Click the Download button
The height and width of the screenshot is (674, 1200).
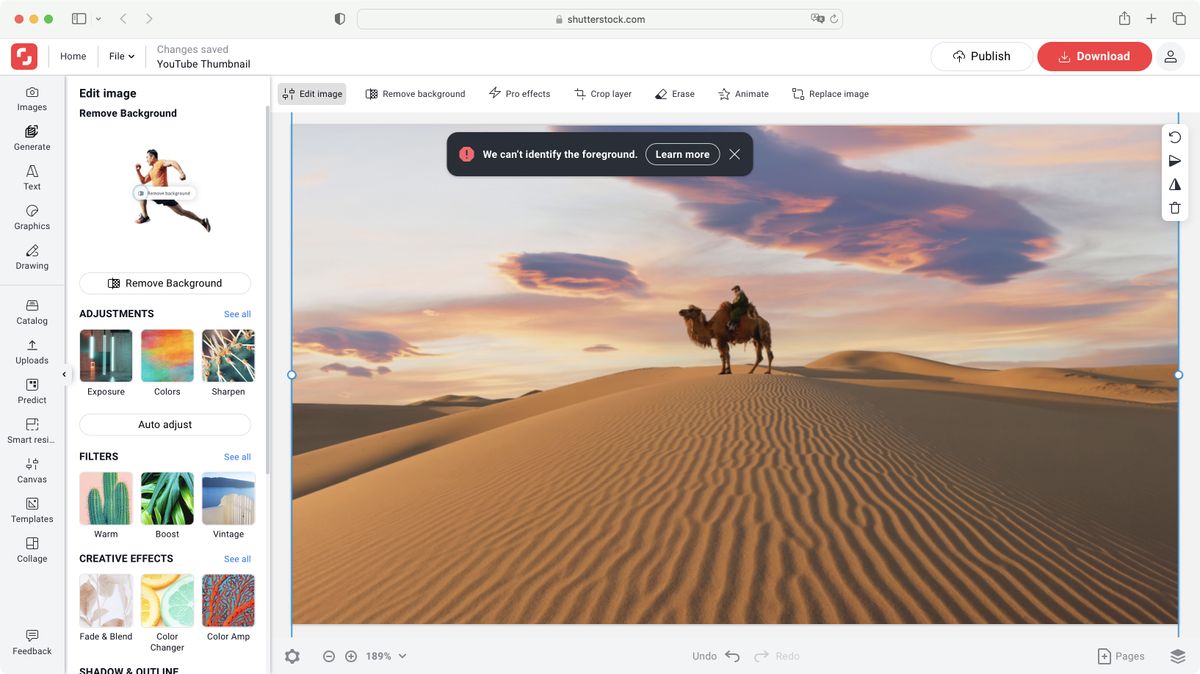point(1094,56)
